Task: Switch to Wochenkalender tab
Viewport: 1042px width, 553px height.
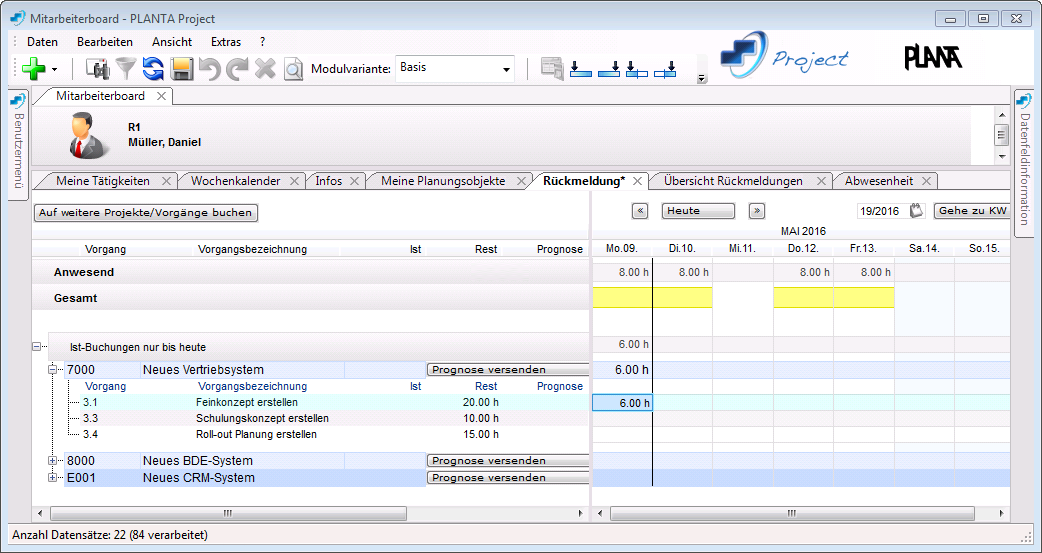Action: click(235, 181)
